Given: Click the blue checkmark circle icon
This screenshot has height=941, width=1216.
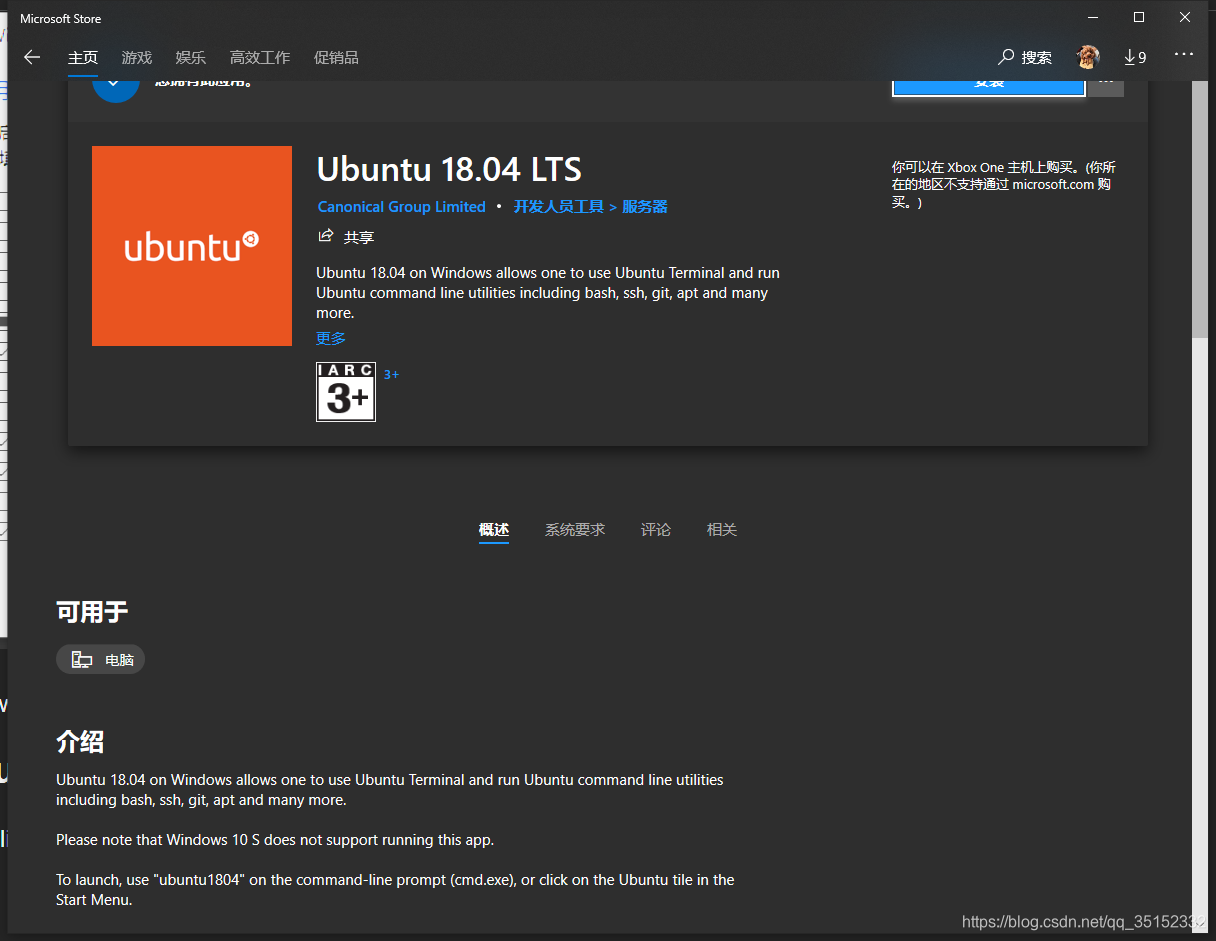Looking at the screenshot, I should coord(115,90).
